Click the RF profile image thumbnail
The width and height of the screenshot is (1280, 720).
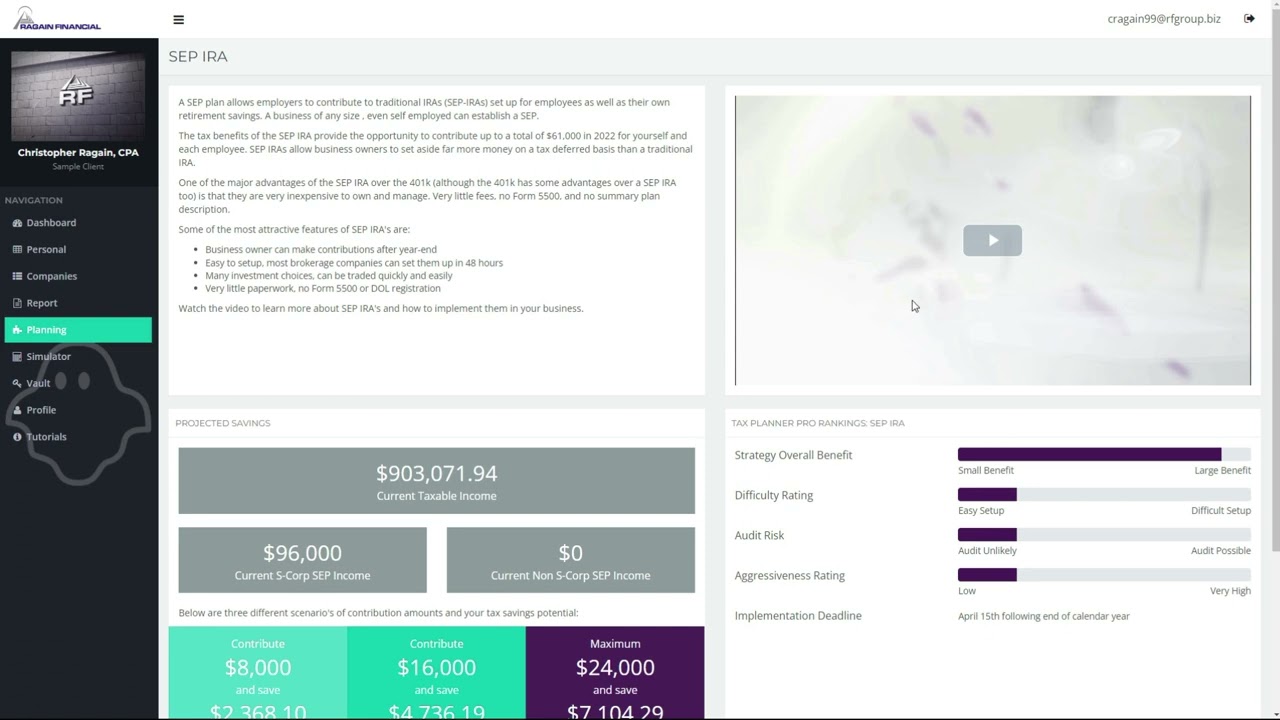coord(78,96)
